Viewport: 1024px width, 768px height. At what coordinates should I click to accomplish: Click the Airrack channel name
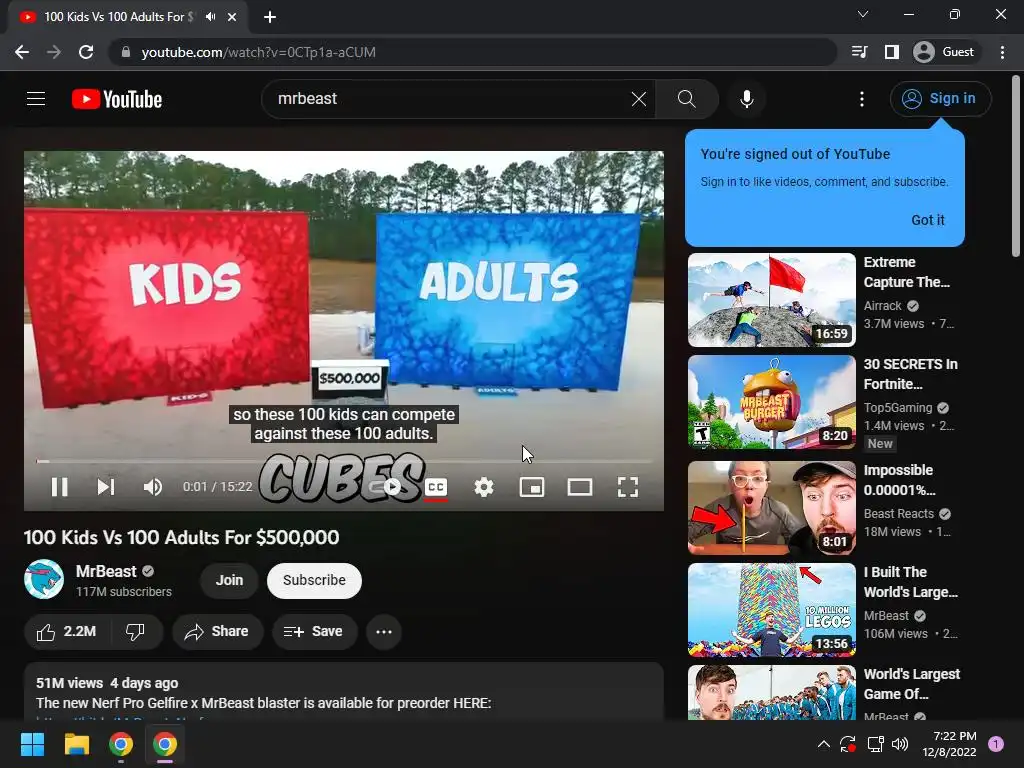(882, 306)
